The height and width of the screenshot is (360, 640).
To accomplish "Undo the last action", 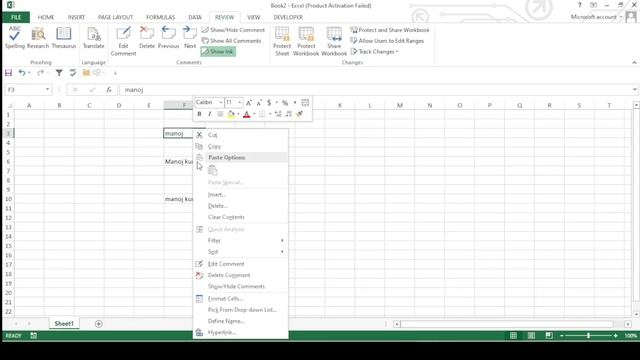I will pyautogui.click(x=22, y=73).
